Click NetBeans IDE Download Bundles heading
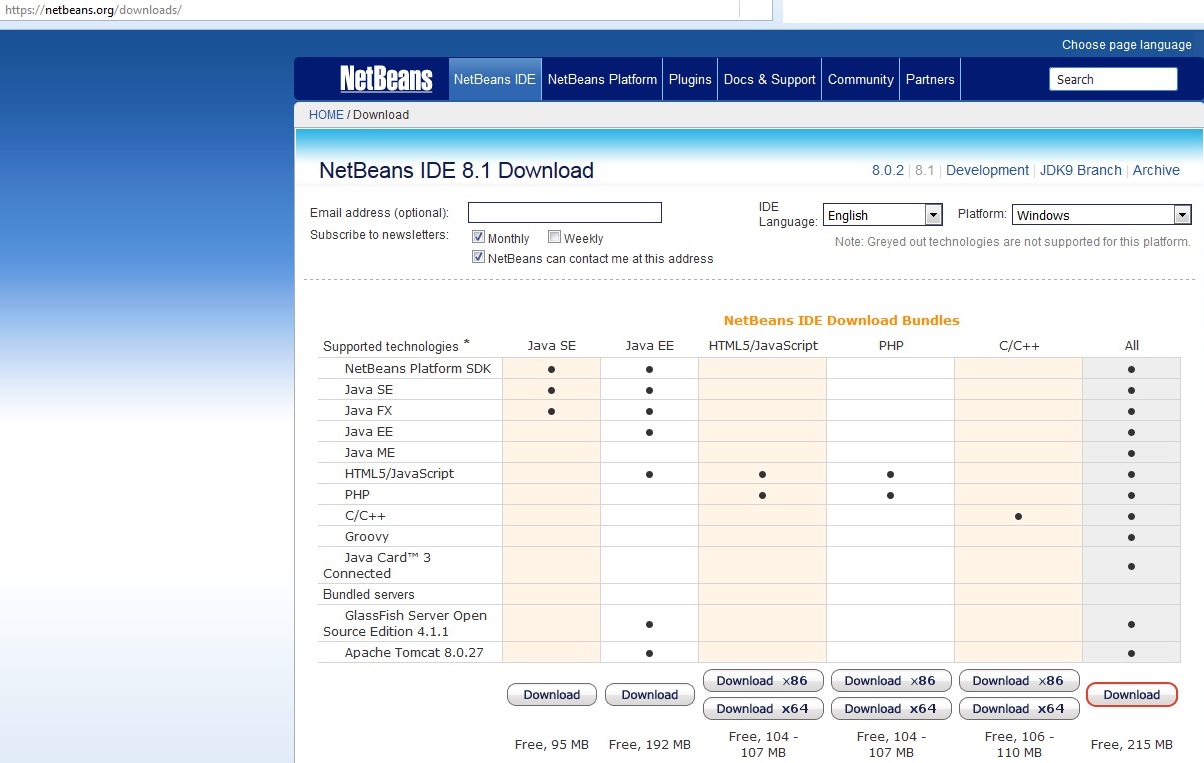The image size is (1204, 763). coord(841,321)
